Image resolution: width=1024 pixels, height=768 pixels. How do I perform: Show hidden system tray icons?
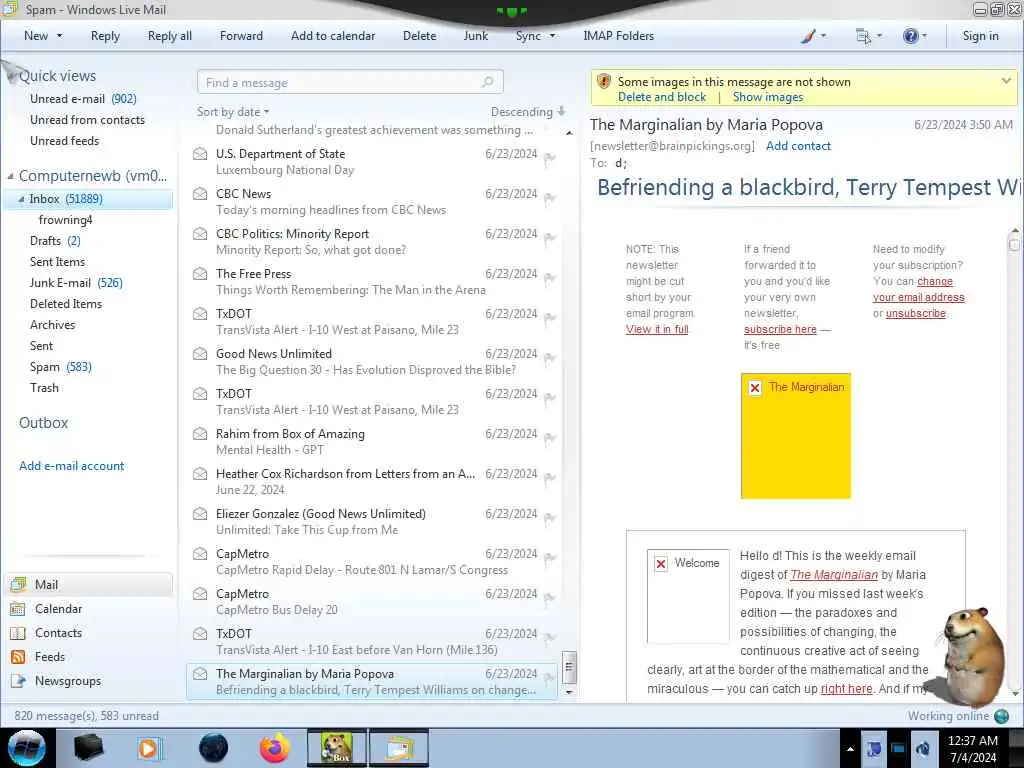(850, 749)
